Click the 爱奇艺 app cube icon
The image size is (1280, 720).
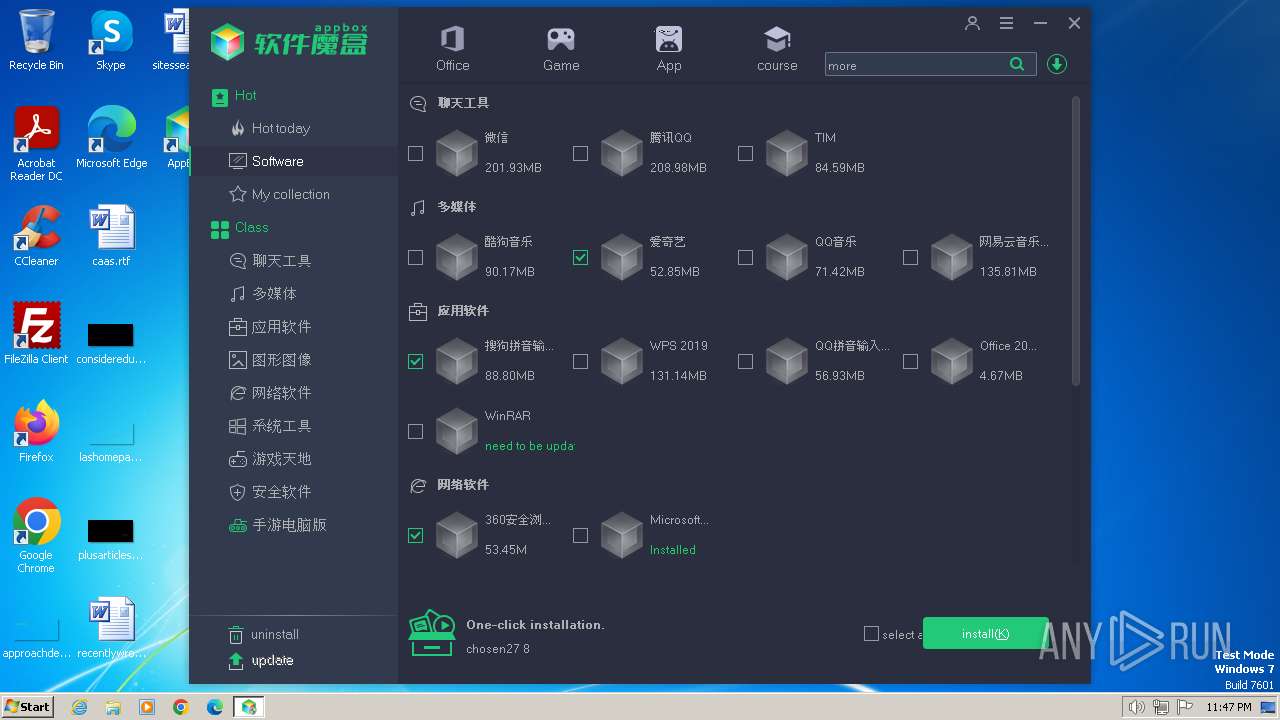(622, 258)
